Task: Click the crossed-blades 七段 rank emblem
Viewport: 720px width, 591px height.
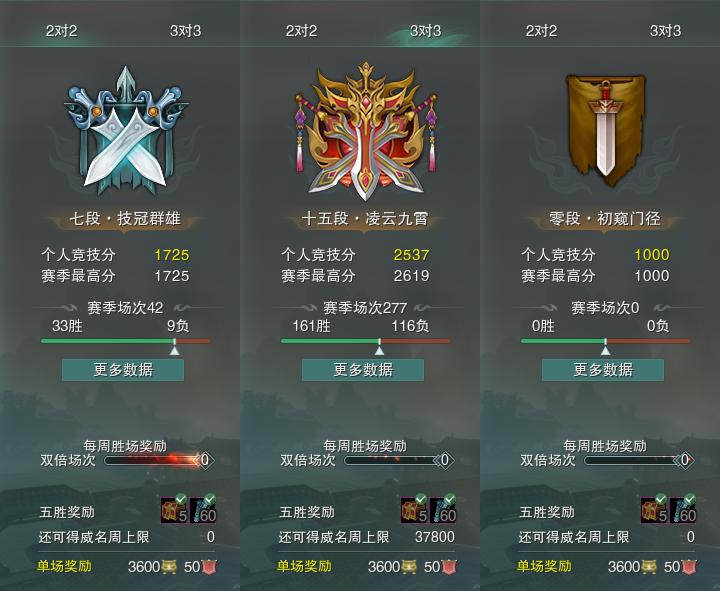Action: [x=125, y=131]
